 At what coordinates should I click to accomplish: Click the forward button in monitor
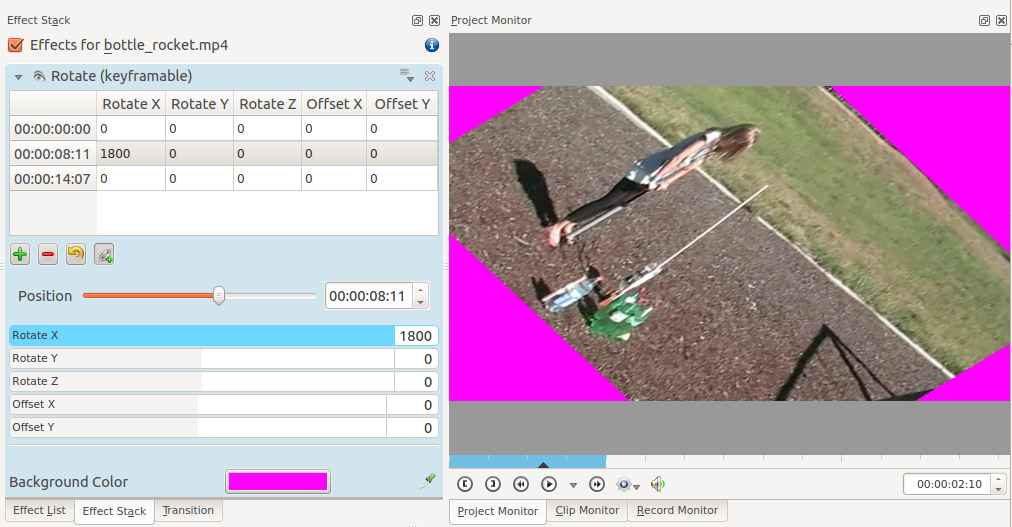[x=597, y=484]
